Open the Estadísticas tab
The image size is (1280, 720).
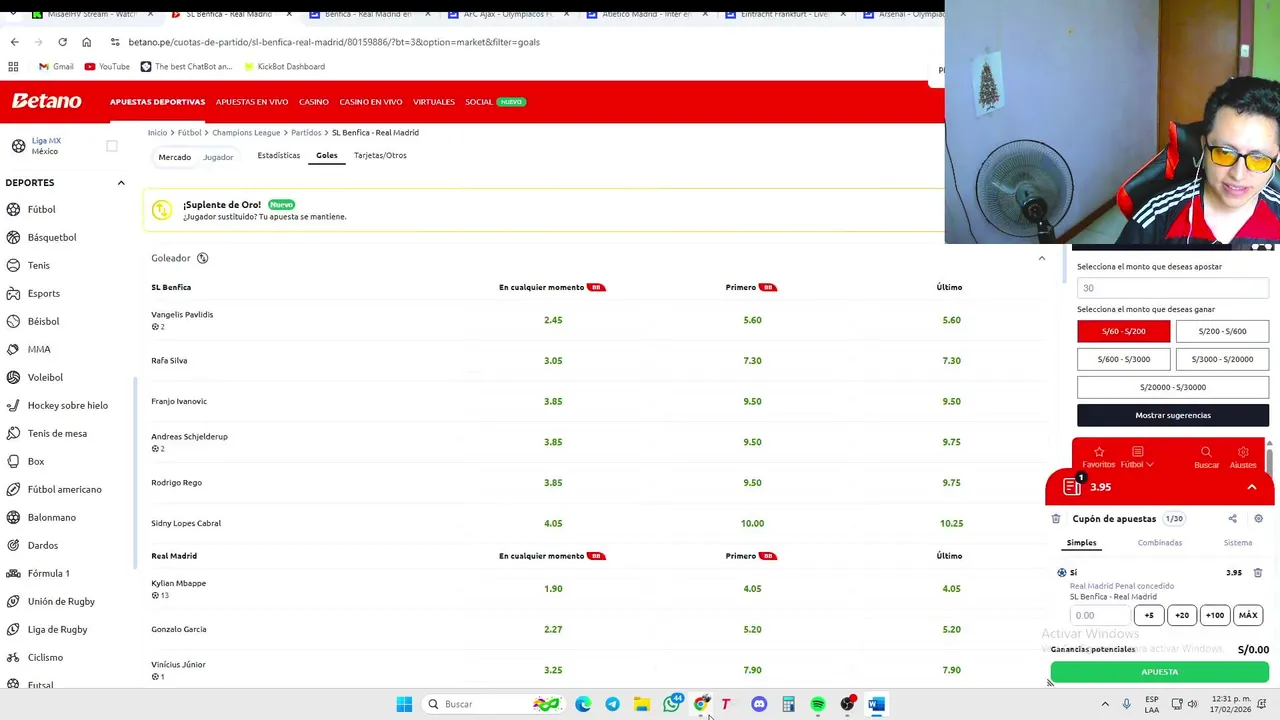pyautogui.click(x=278, y=155)
